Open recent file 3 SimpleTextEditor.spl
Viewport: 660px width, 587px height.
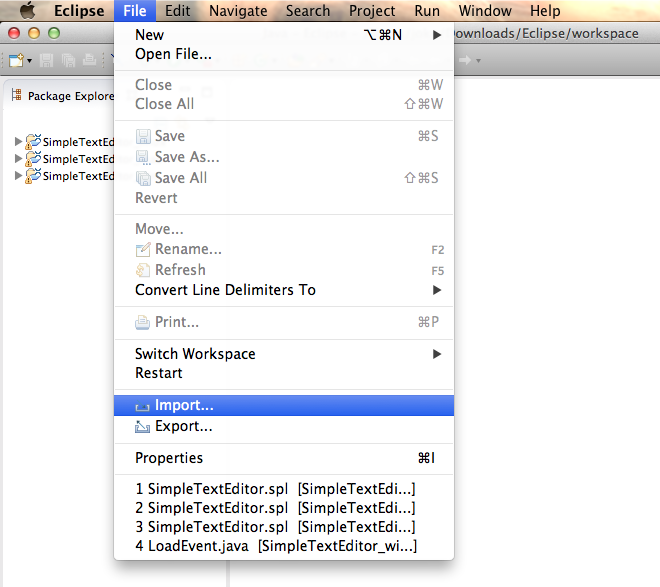point(284,527)
